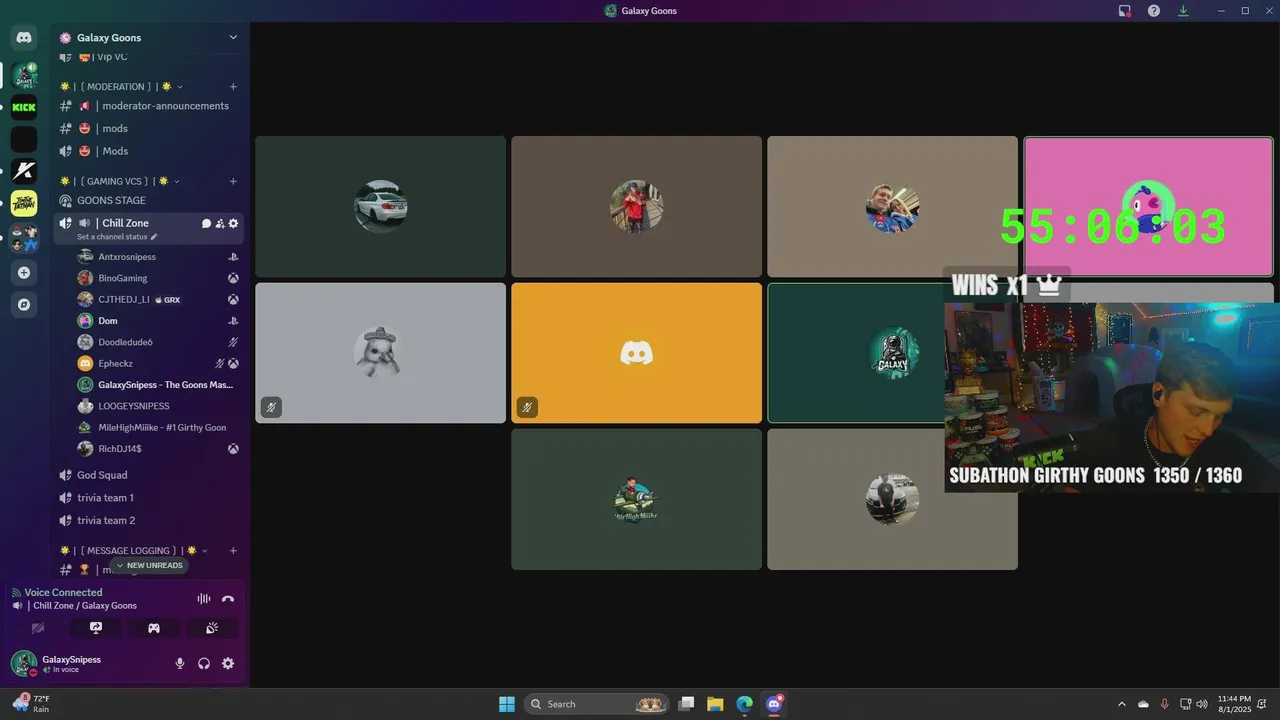Focus the sombrero bird avatar video tile

(380, 353)
